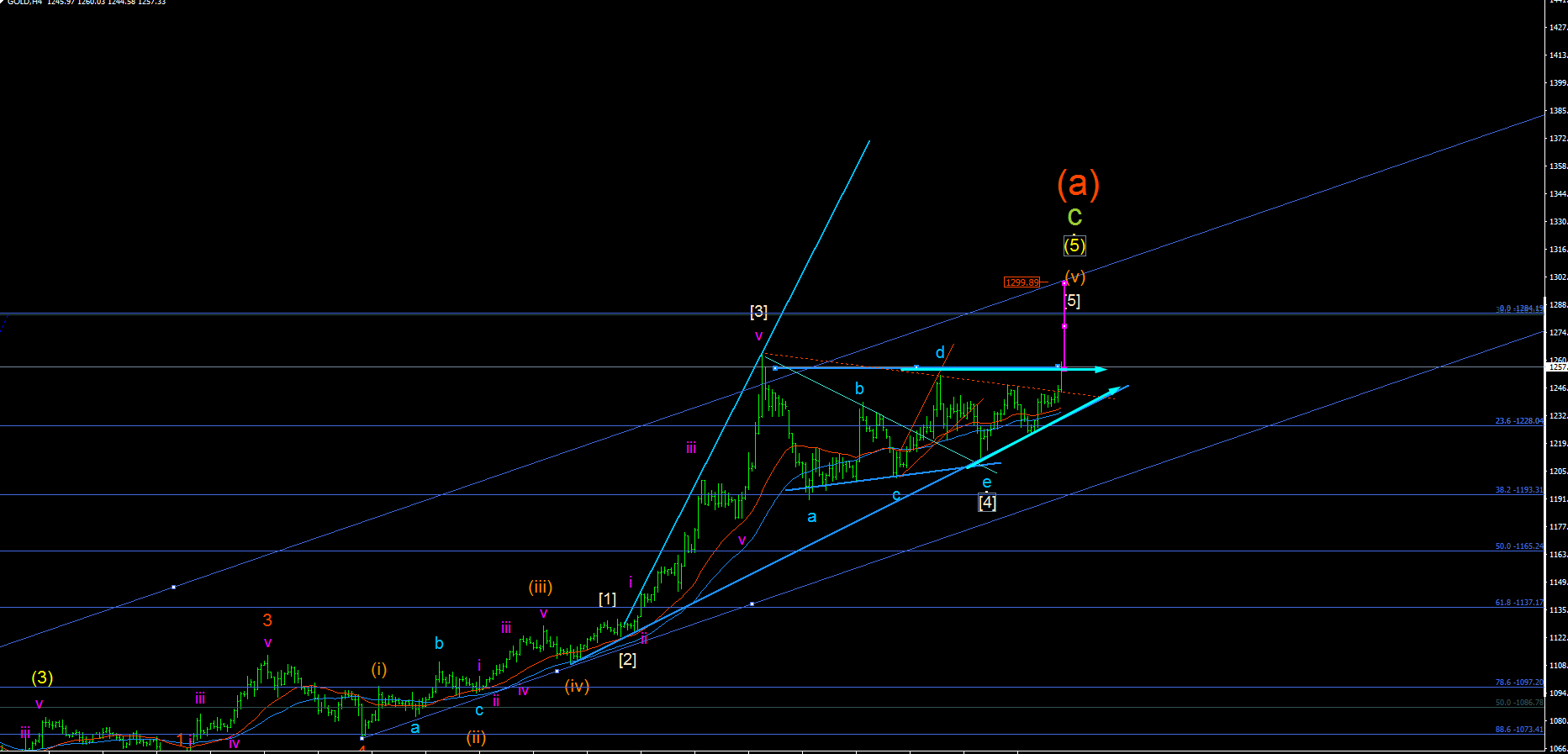
Task: Click the yellow (3) wave label
Action: point(42,678)
